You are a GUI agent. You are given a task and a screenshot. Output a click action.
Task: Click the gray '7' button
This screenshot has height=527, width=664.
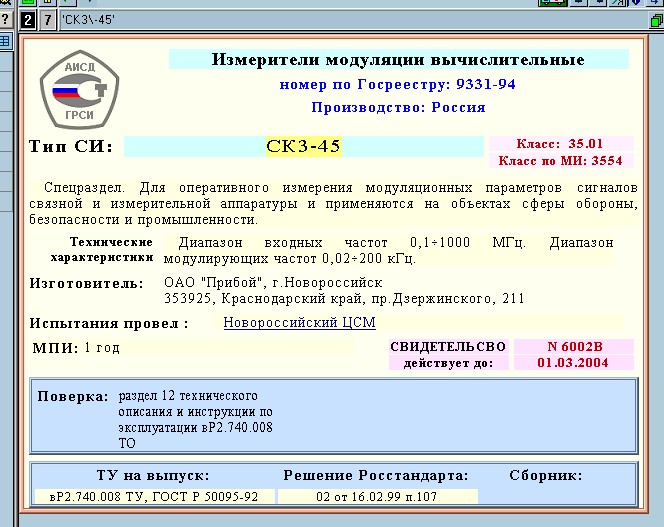(x=47, y=20)
